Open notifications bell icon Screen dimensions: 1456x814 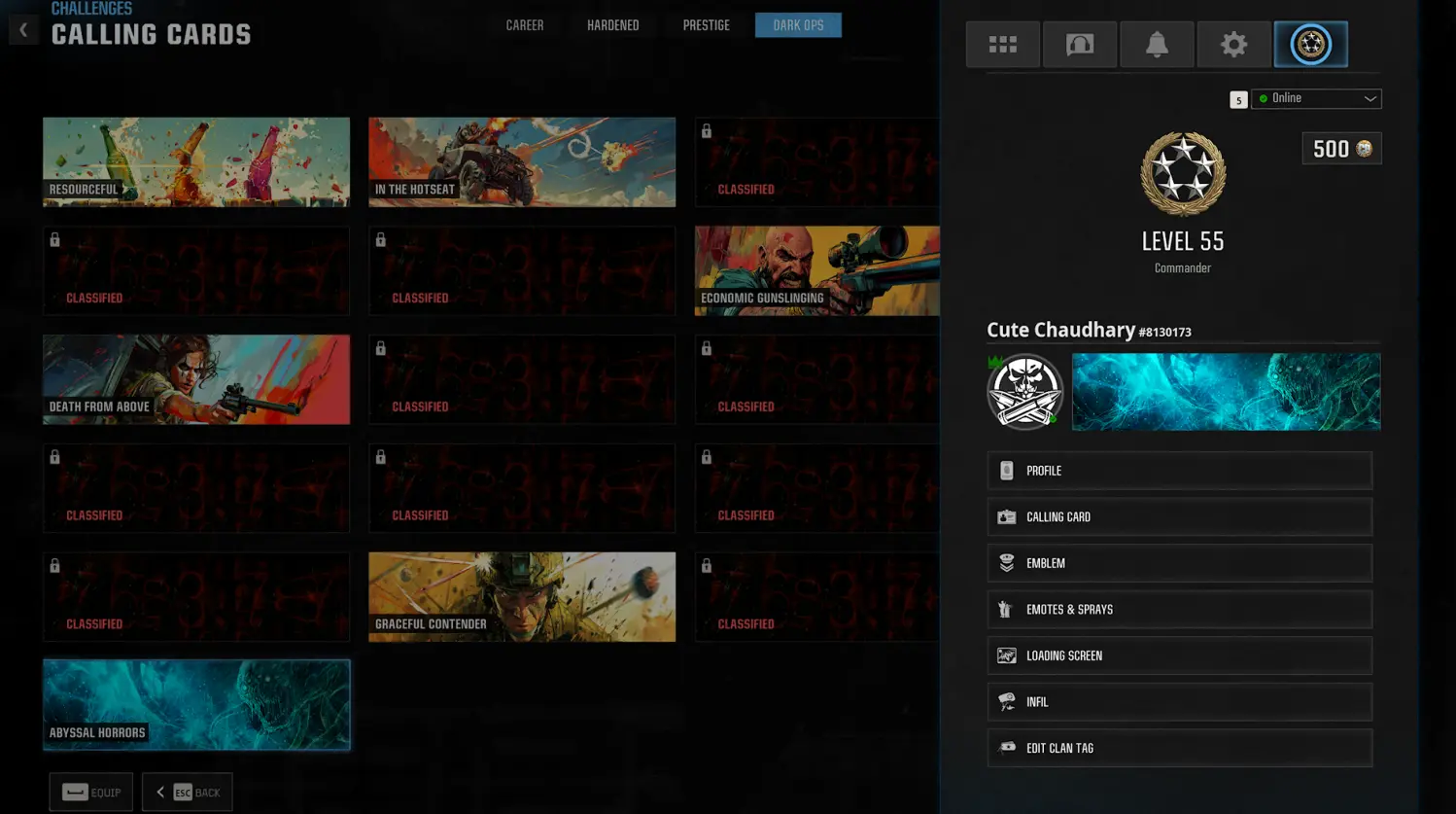pyautogui.click(x=1157, y=45)
